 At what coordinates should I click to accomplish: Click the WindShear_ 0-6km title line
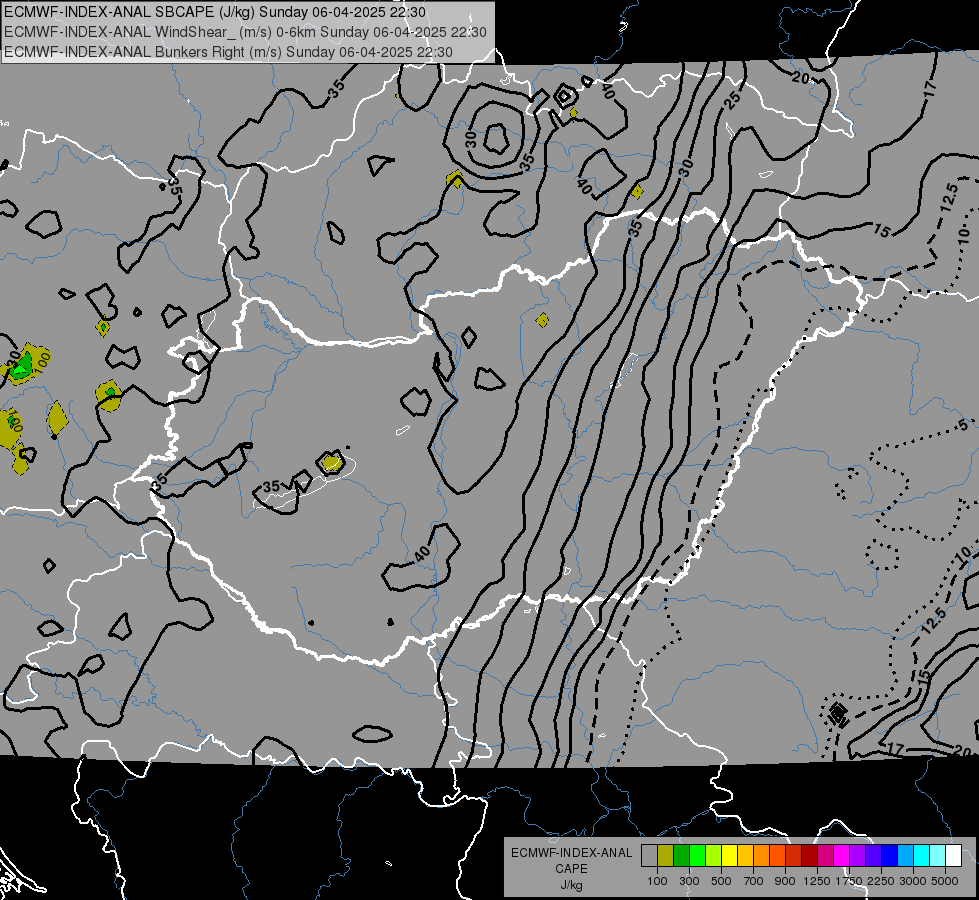tap(245, 32)
